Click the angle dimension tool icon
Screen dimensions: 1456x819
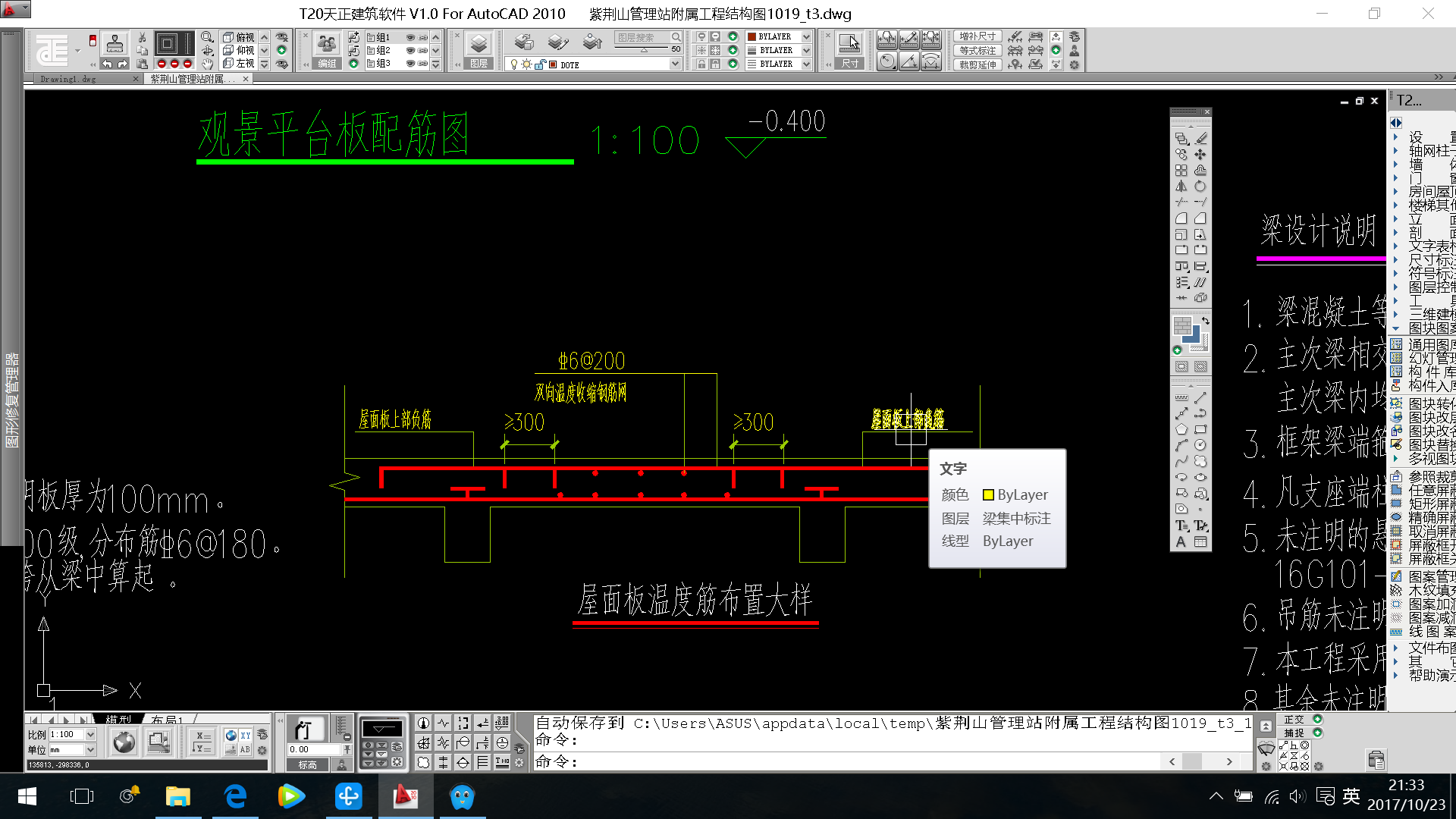[x=908, y=61]
